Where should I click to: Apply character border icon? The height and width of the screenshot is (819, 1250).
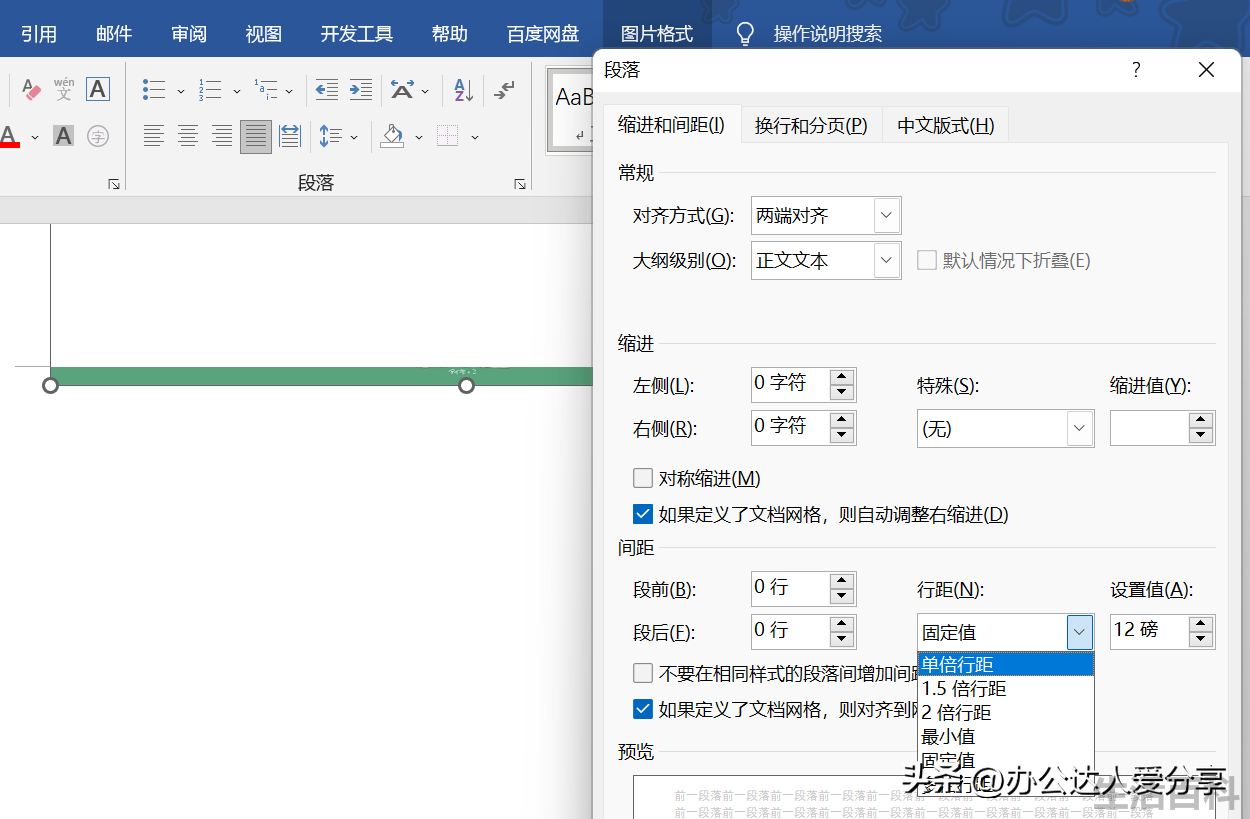click(x=97, y=89)
